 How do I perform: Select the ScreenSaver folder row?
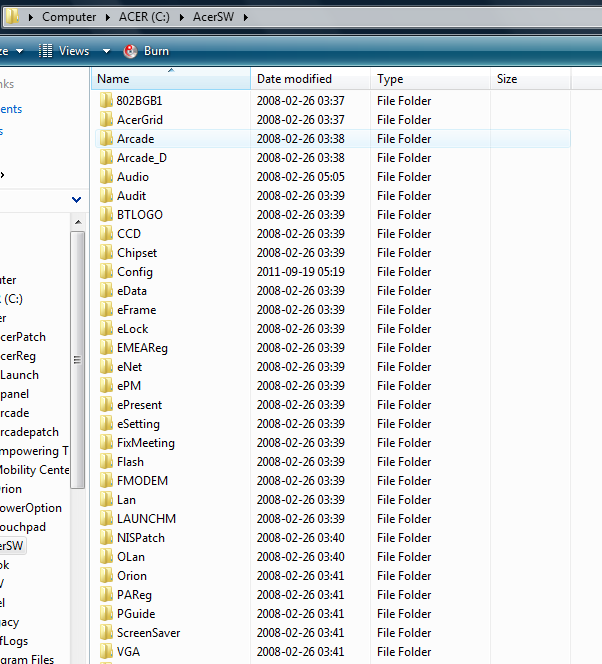[x=333, y=633]
